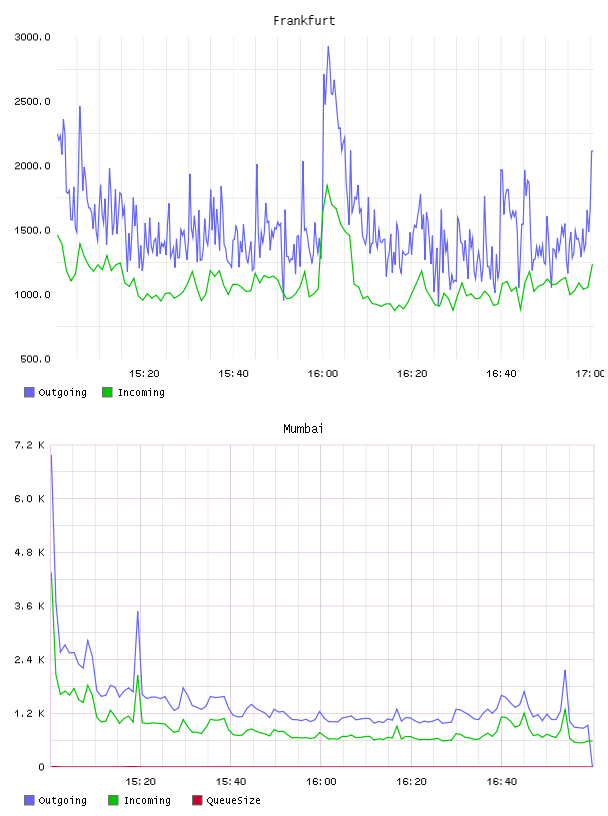Click the Outgoing label in Mumbai legend
608x816 pixels.
(x=62, y=801)
